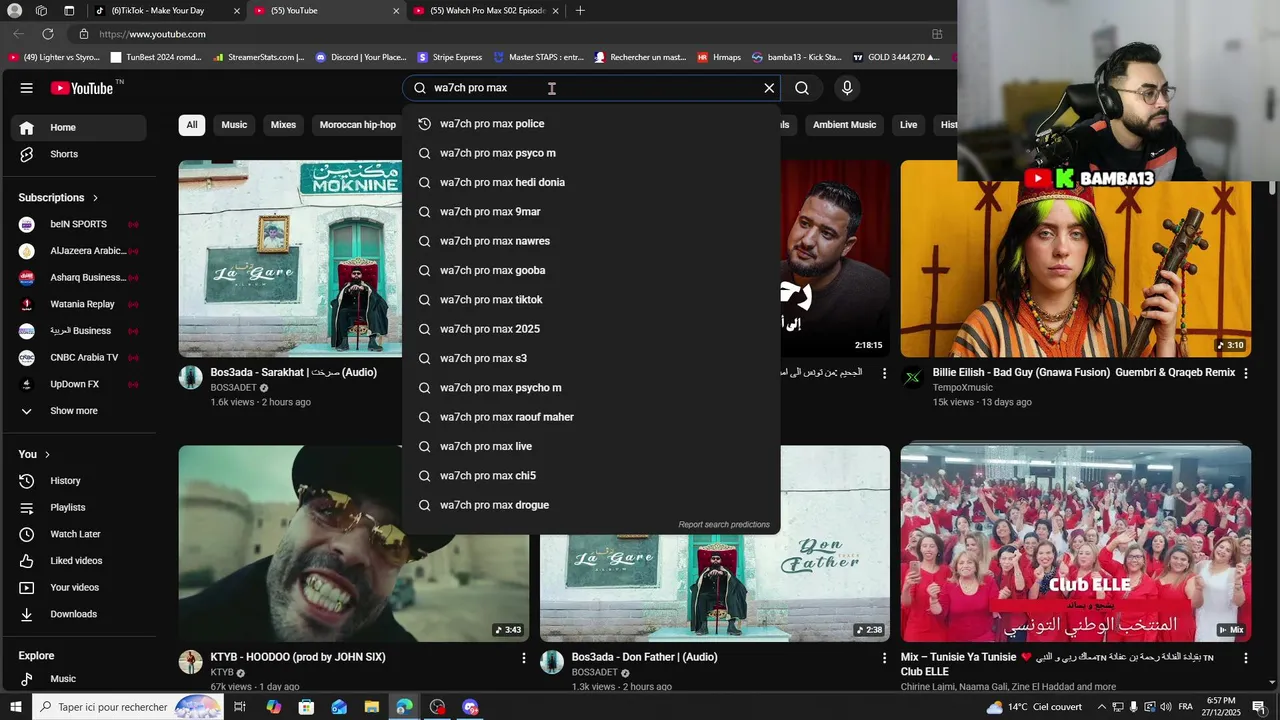The width and height of the screenshot is (1280, 720).
Task: Choose suggestion wa7ch pro max drogue
Action: pos(591,505)
